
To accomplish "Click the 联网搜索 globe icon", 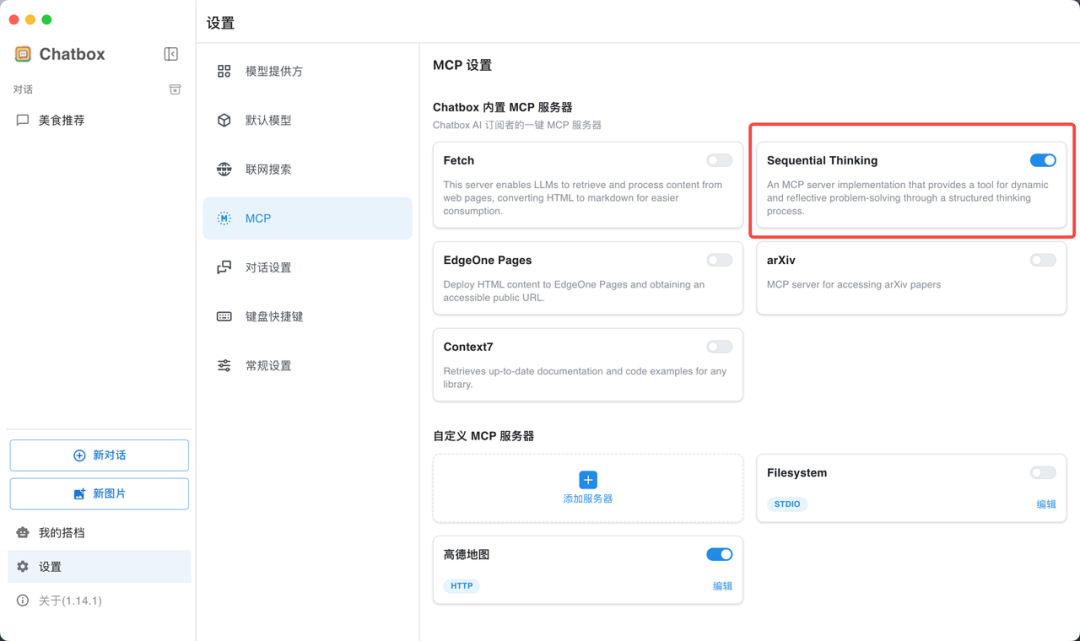I will [x=224, y=169].
